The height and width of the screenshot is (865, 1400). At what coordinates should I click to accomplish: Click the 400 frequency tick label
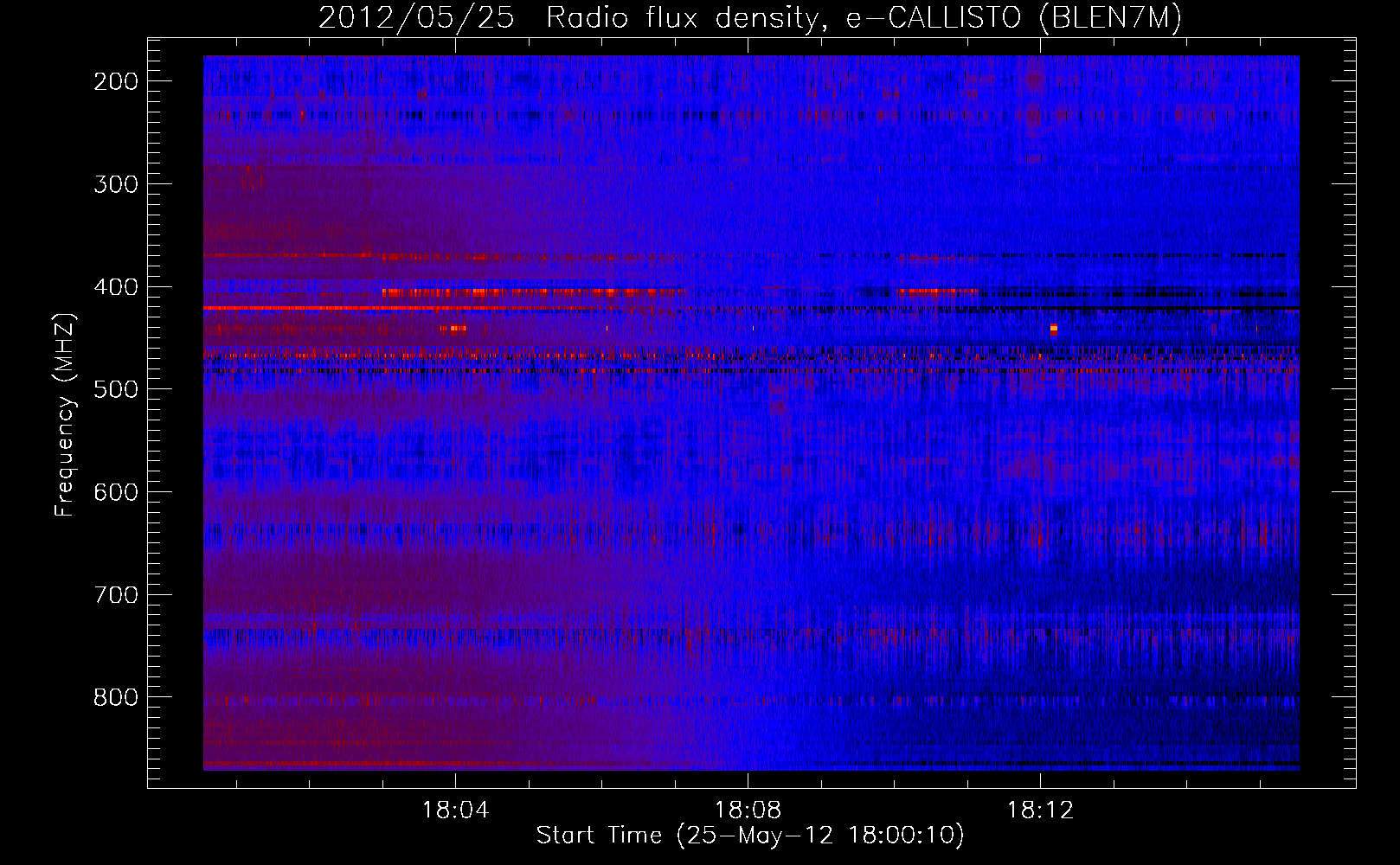[116, 286]
